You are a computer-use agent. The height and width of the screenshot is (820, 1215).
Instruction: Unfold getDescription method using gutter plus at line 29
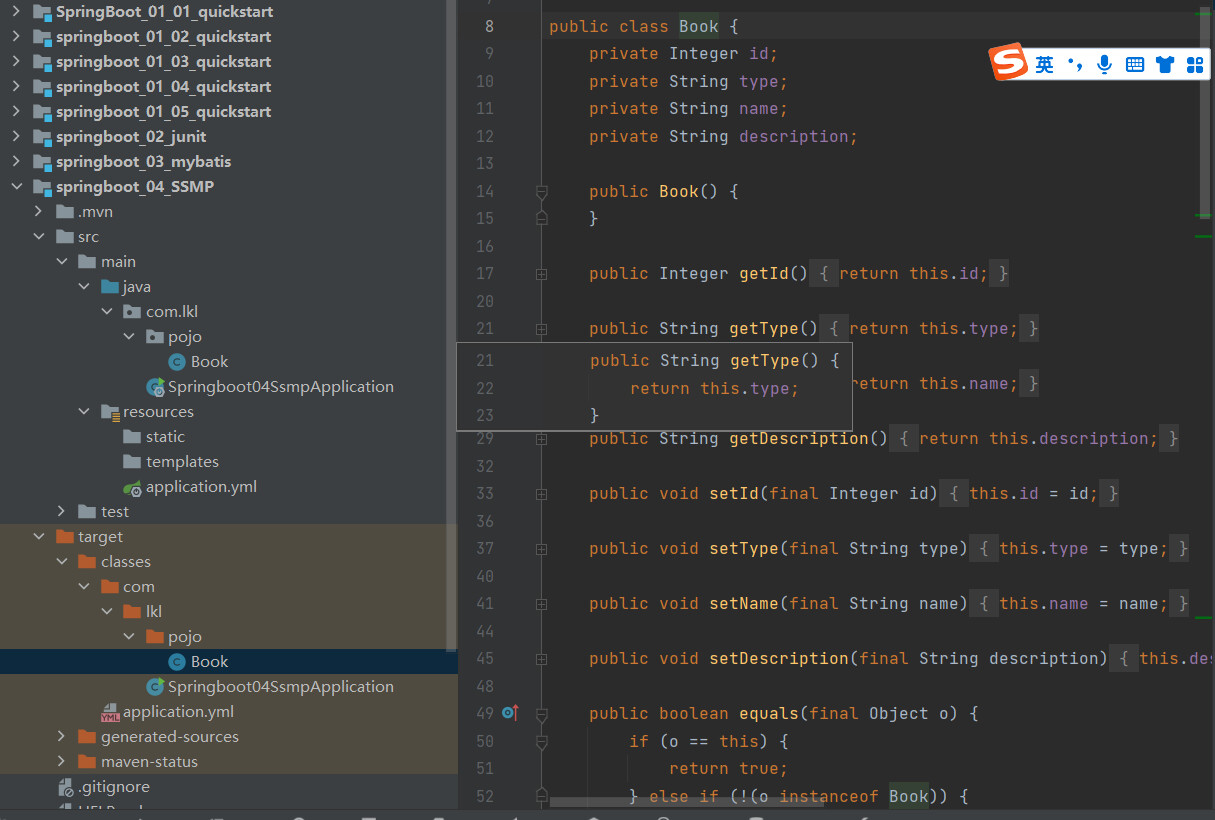click(541, 439)
